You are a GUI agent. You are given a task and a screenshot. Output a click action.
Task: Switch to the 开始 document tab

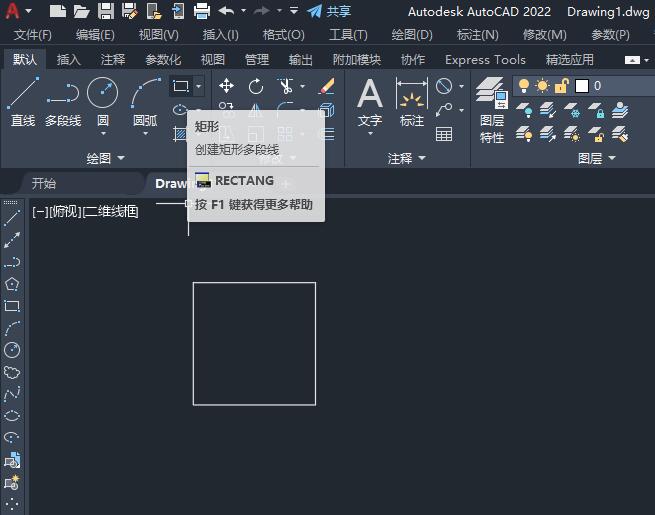tap(43, 183)
